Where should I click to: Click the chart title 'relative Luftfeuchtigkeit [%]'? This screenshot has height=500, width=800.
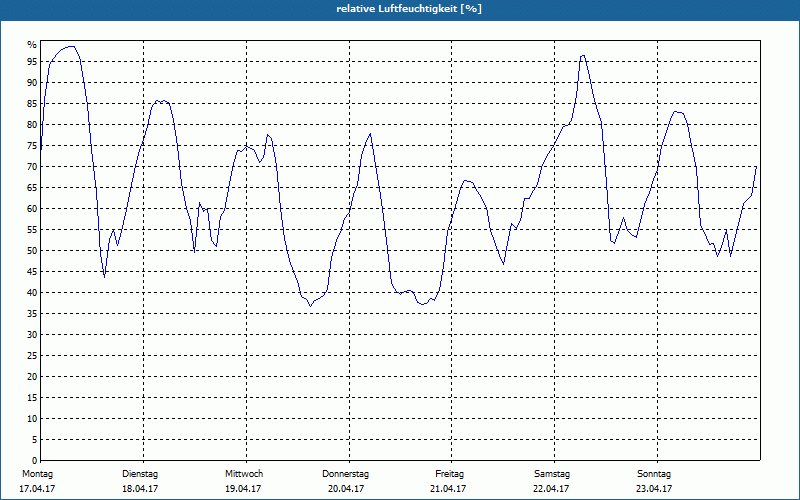[x=409, y=9]
